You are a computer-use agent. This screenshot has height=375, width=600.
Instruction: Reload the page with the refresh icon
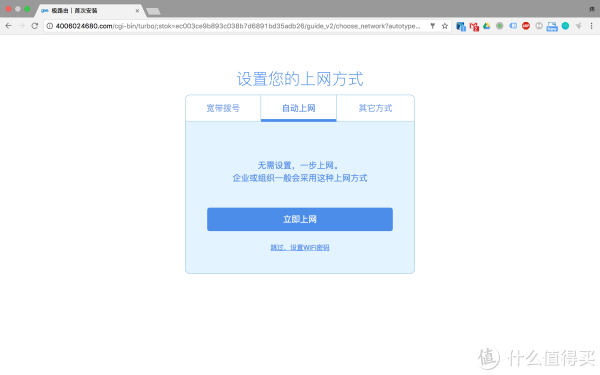(34, 26)
